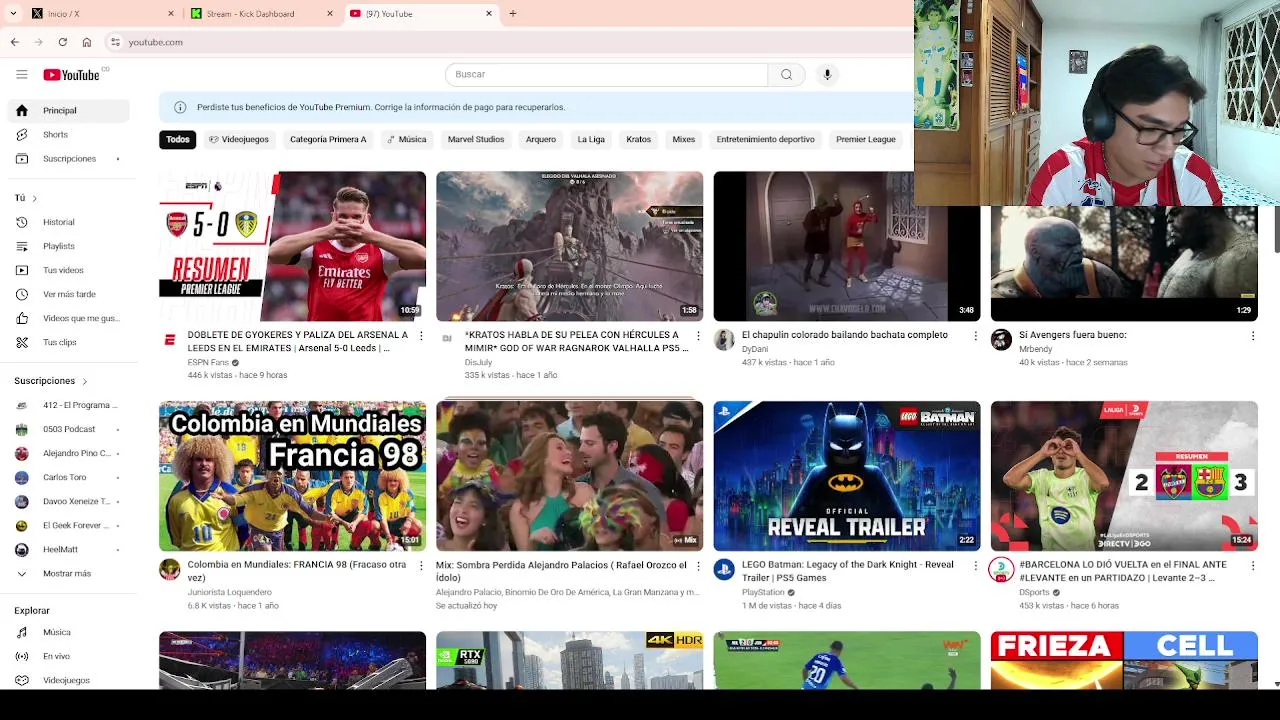The image size is (1280, 720).
Task: Filter by Arquero chip
Action: click(x=541, y=139)
